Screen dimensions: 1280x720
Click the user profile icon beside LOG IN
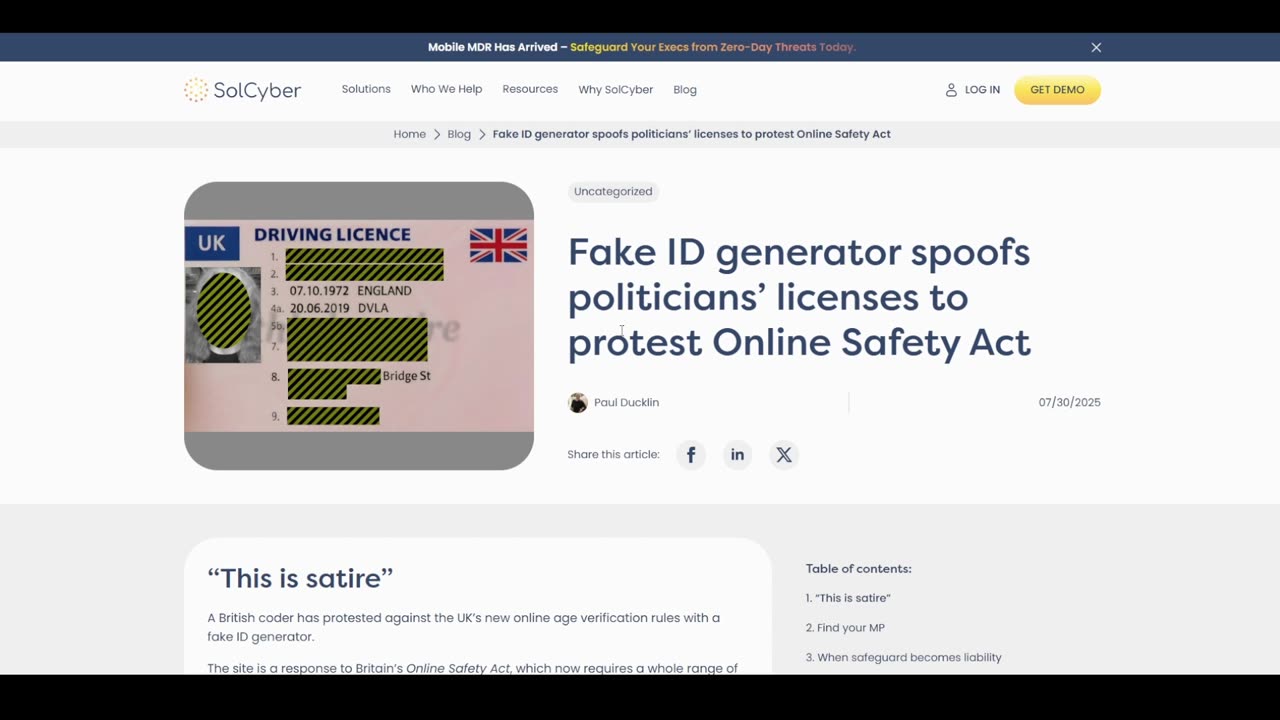[951, 90]
